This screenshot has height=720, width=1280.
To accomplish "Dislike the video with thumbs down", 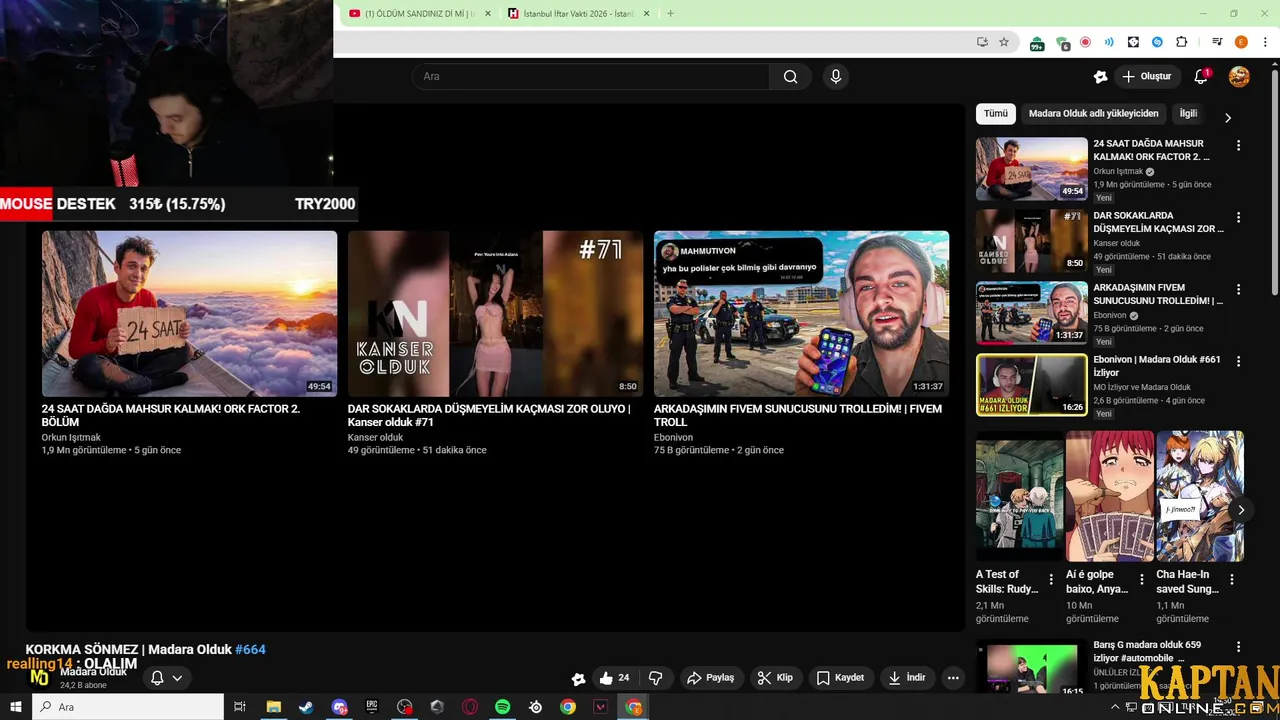I will 655,678.
